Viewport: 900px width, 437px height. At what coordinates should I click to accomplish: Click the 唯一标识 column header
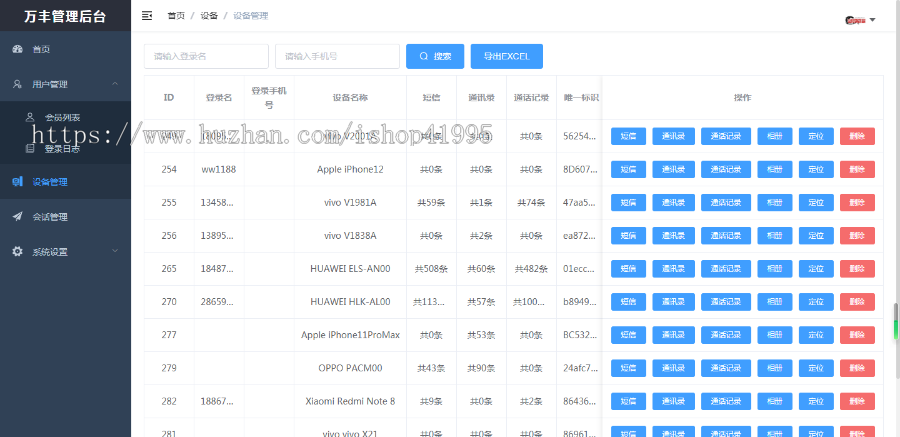point(579,98)
